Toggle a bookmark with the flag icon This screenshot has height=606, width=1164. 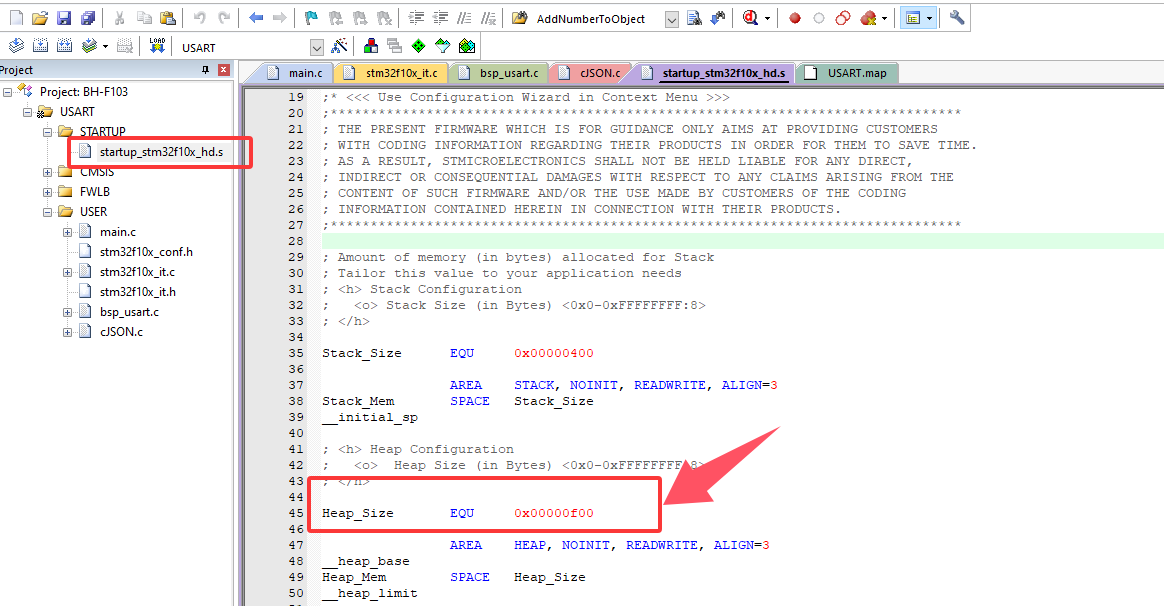pos(311,16)
